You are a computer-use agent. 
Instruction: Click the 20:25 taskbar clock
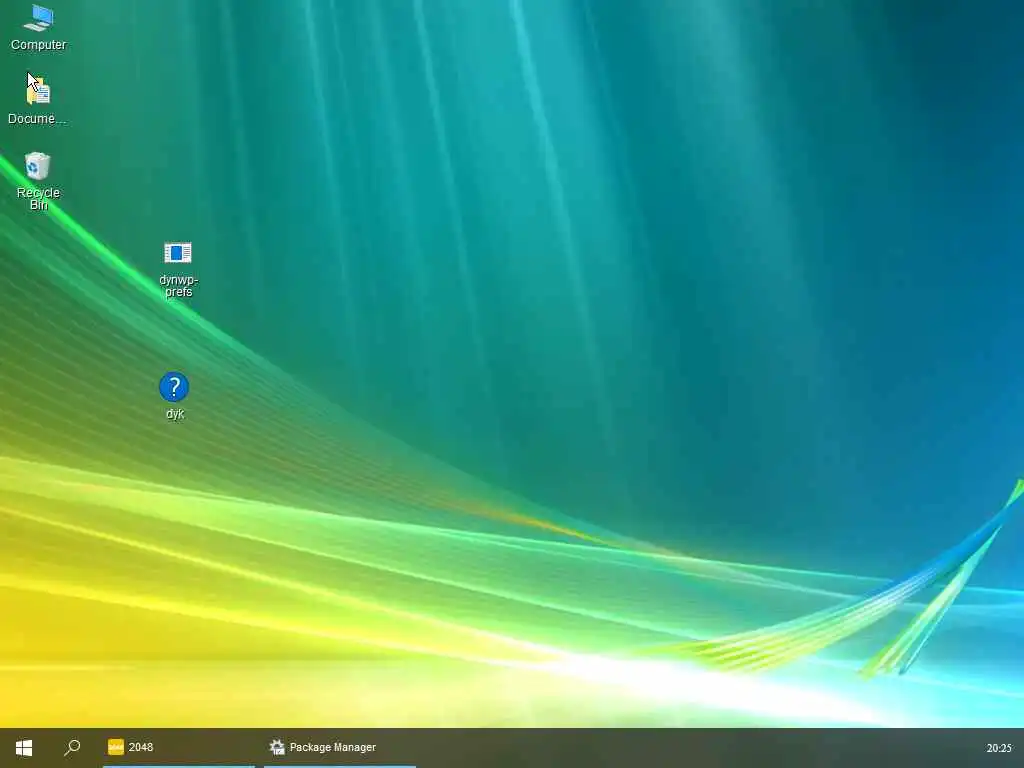[x=999, y=748]
